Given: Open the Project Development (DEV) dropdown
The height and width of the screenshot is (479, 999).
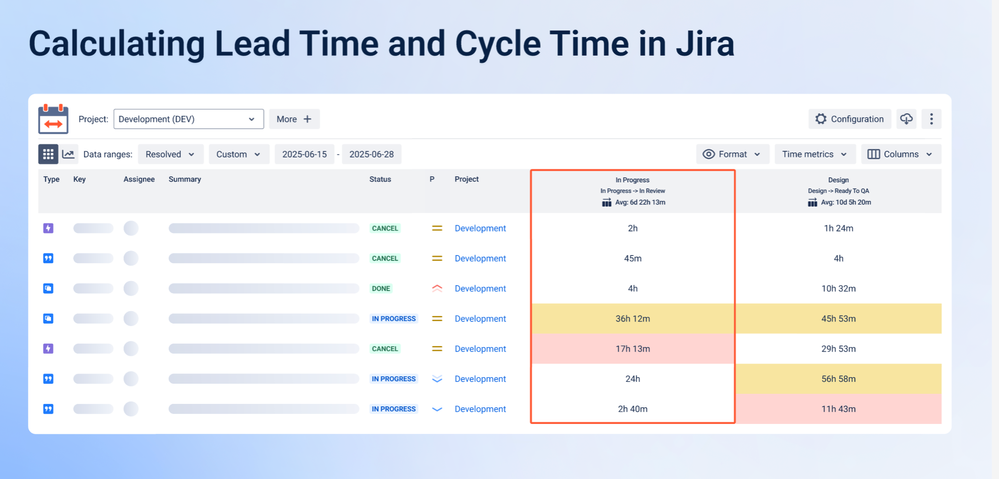Looking at the screenshot, I should 189,119.
